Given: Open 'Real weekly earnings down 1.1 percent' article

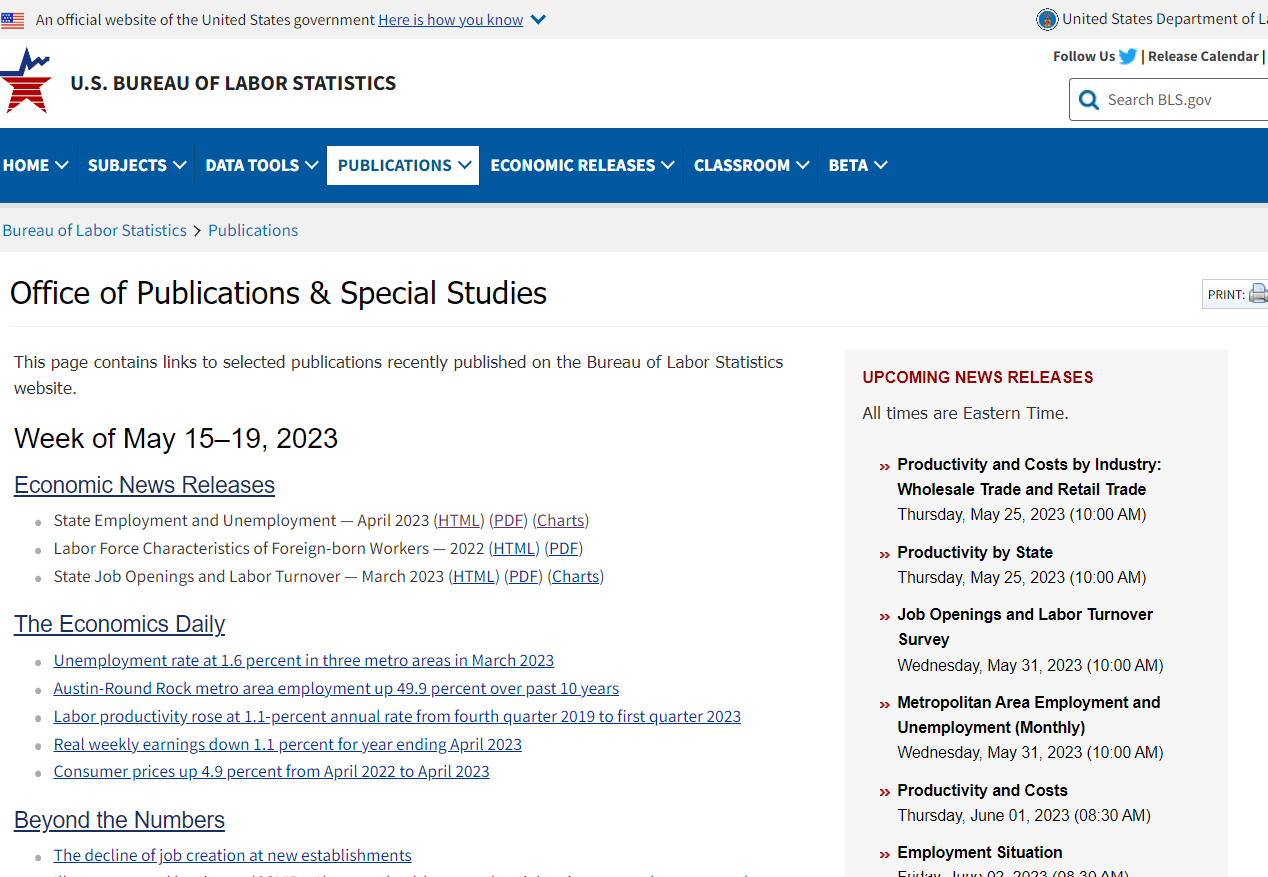Looking at the screenshot, I should [x=288, y=744].
